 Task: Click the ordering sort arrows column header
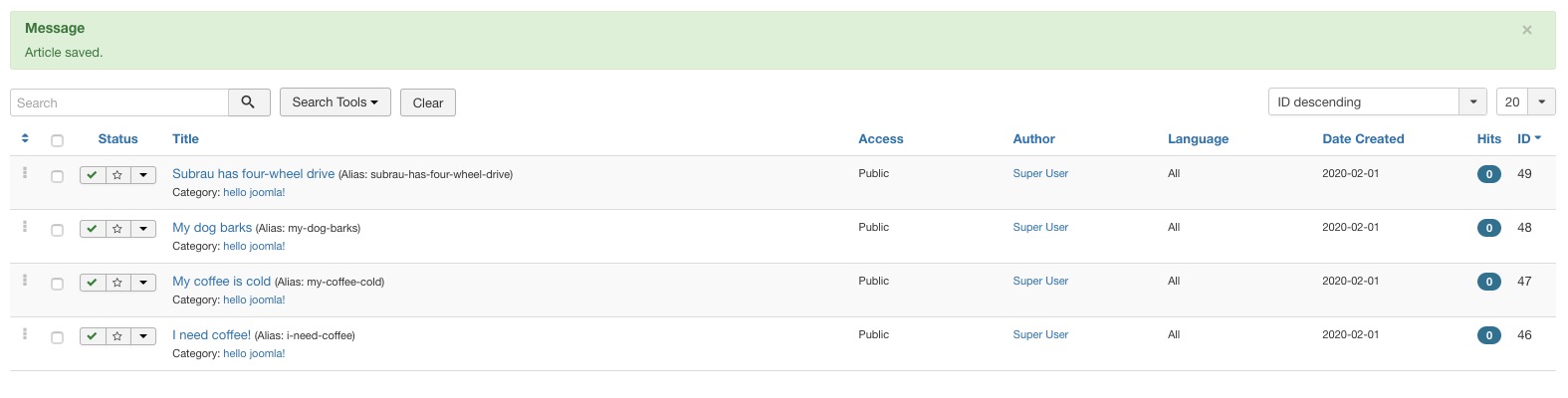(x=25, y=138)
